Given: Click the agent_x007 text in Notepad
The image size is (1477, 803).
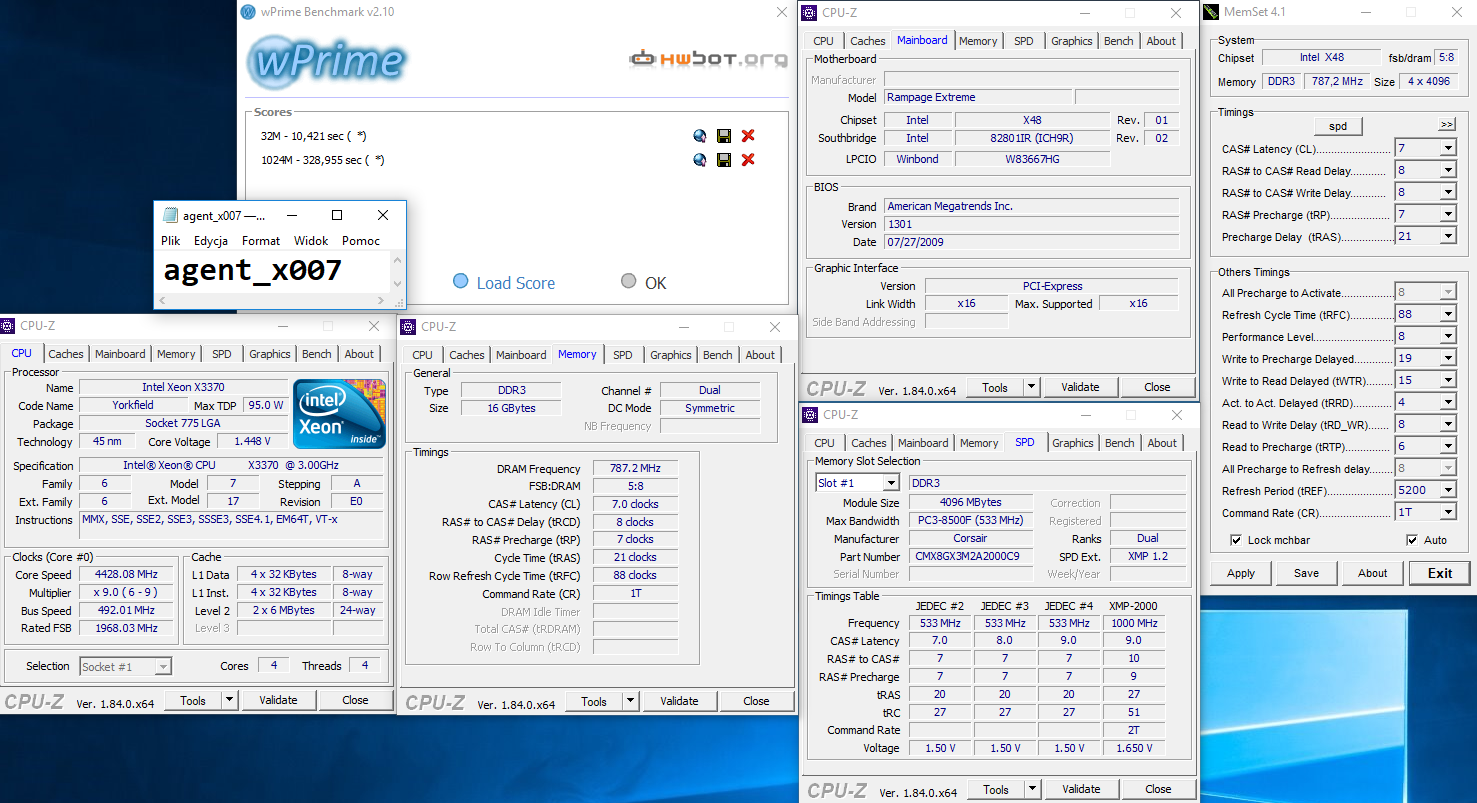Looking at the screenshot, I should 253,270.
